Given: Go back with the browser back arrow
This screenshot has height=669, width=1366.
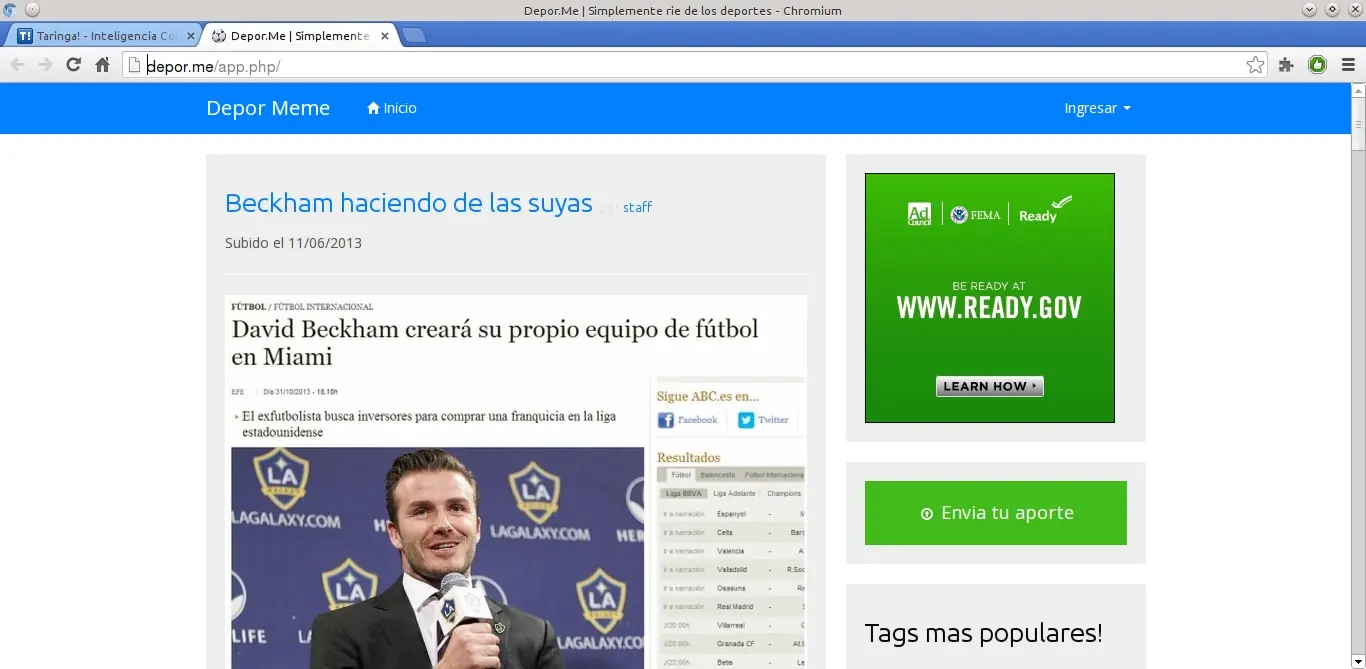Looking at the screenshot, I should pos(17,65).
